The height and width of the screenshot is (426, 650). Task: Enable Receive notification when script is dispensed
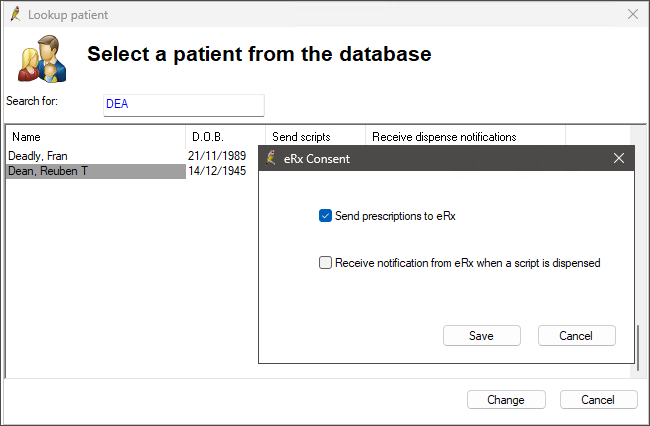pos(325,262)
